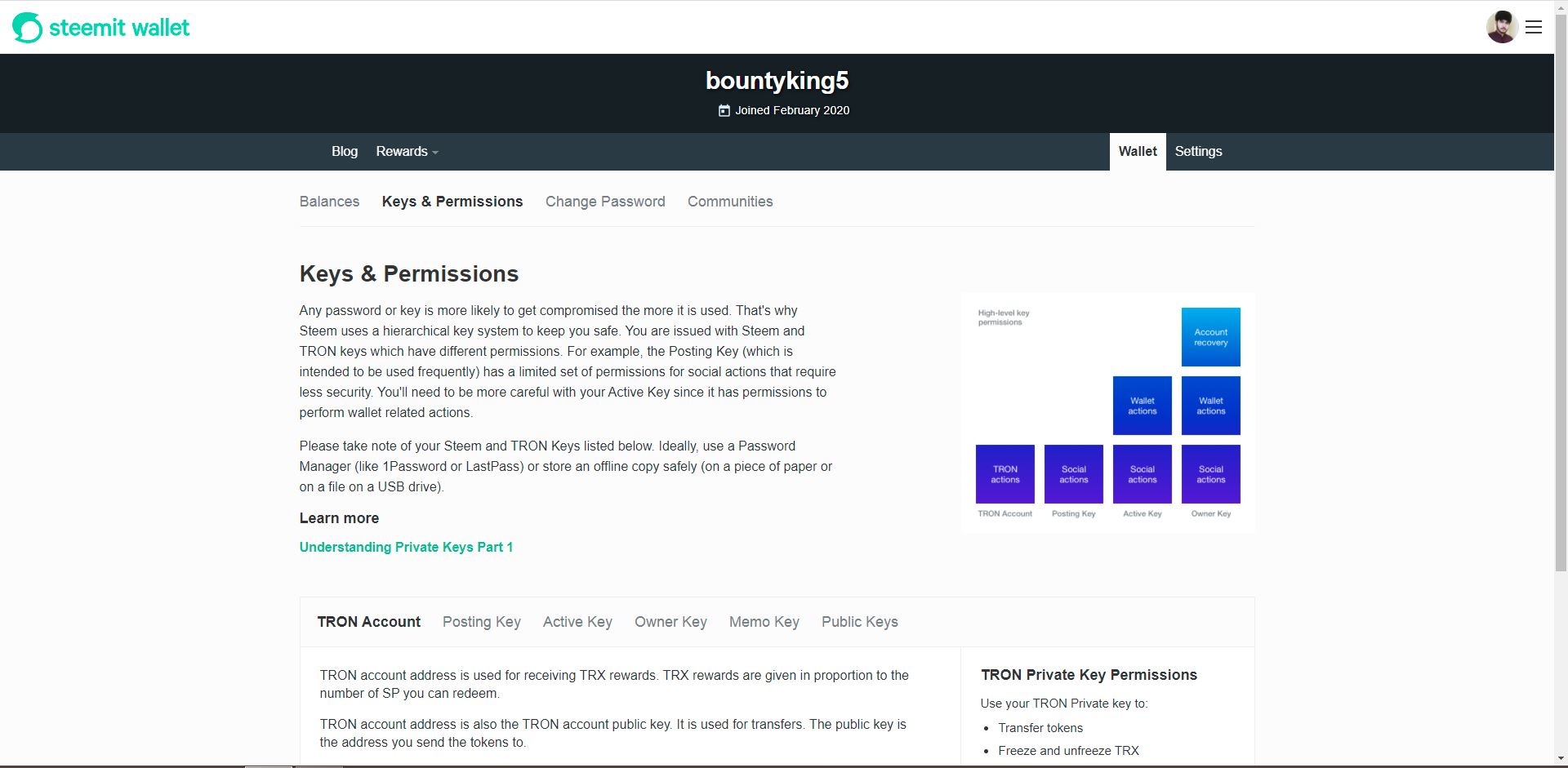Click the Wallet actions block above Owner Key

(1211, 406)
